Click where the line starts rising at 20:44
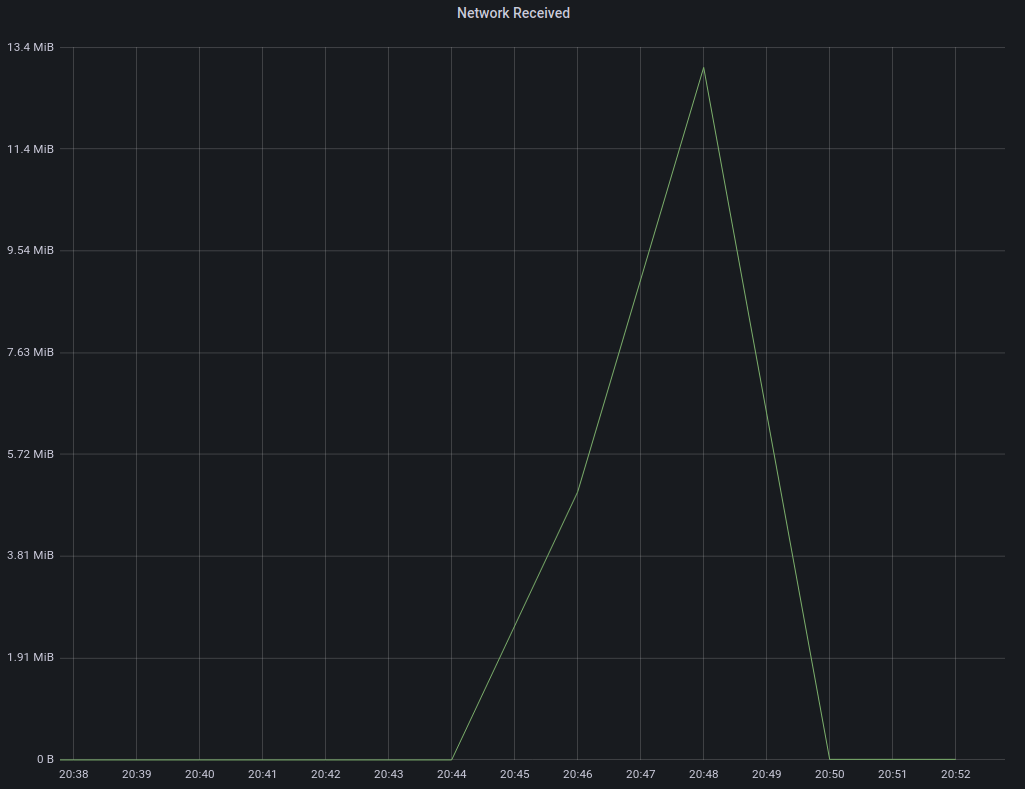The image size is (1025, 789). click(452, 760)
